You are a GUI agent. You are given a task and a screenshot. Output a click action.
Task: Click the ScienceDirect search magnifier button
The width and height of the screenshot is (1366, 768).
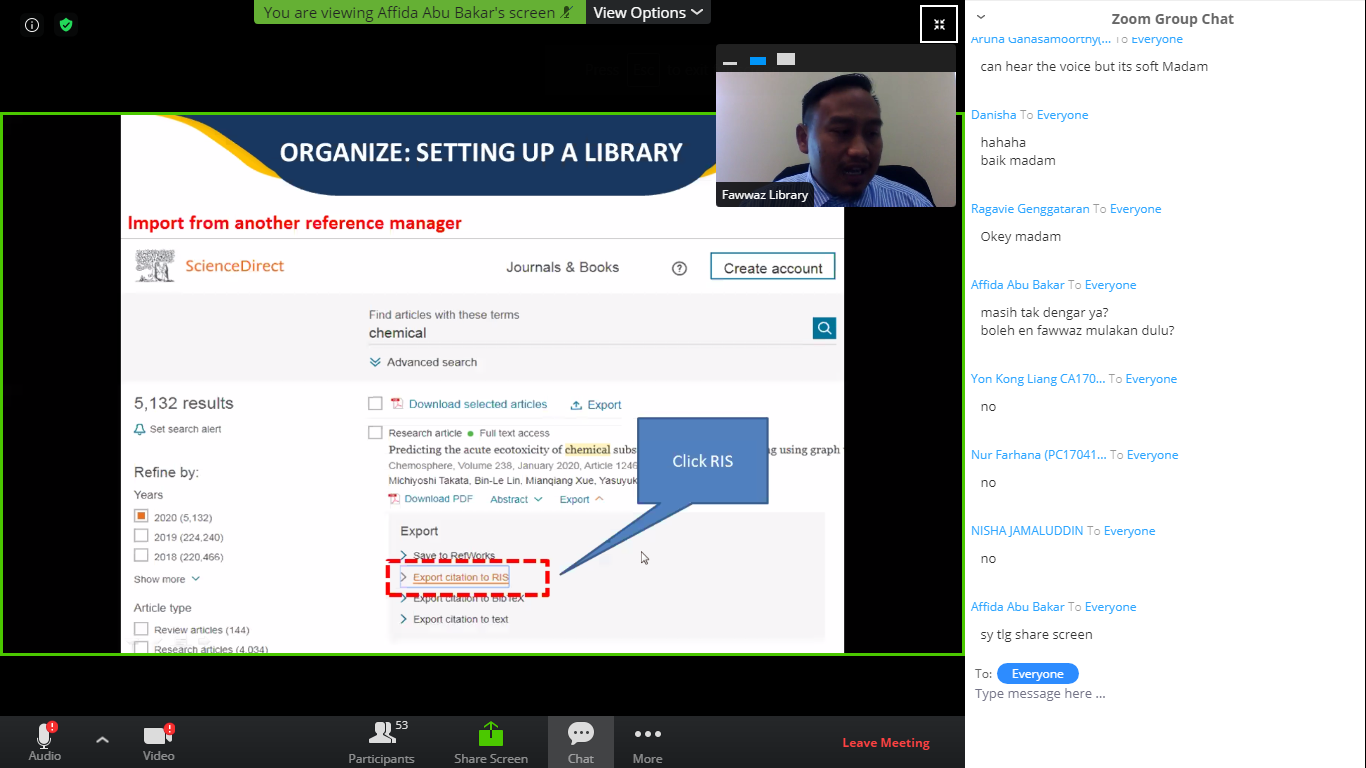click(824, 328)
